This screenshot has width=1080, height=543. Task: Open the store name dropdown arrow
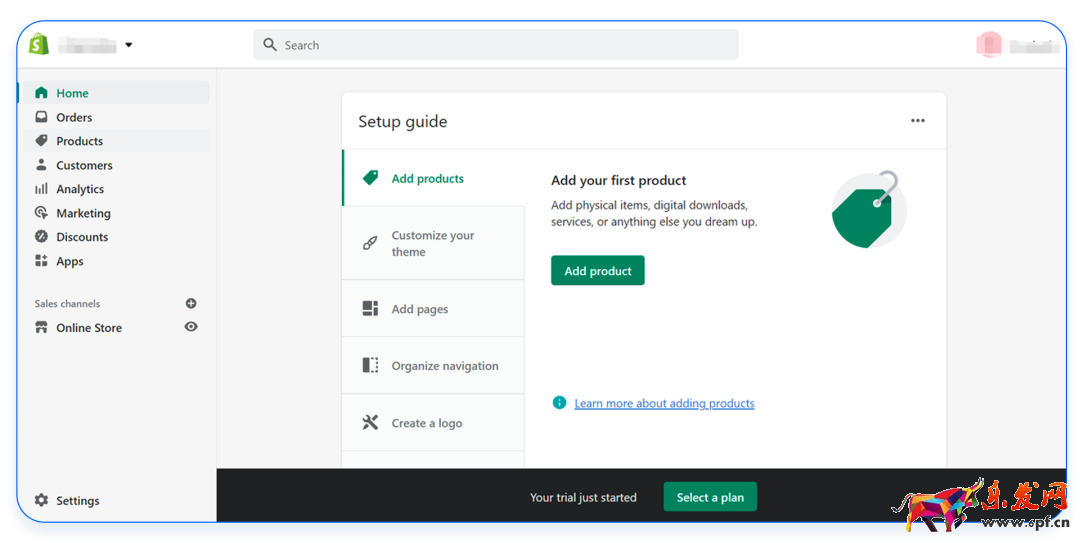click(x=129, y=45)
